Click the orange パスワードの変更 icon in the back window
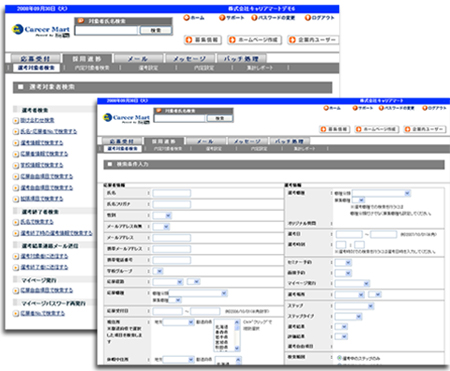The width and height of the screenshot is (450, 371). click(x=254, y=18)
